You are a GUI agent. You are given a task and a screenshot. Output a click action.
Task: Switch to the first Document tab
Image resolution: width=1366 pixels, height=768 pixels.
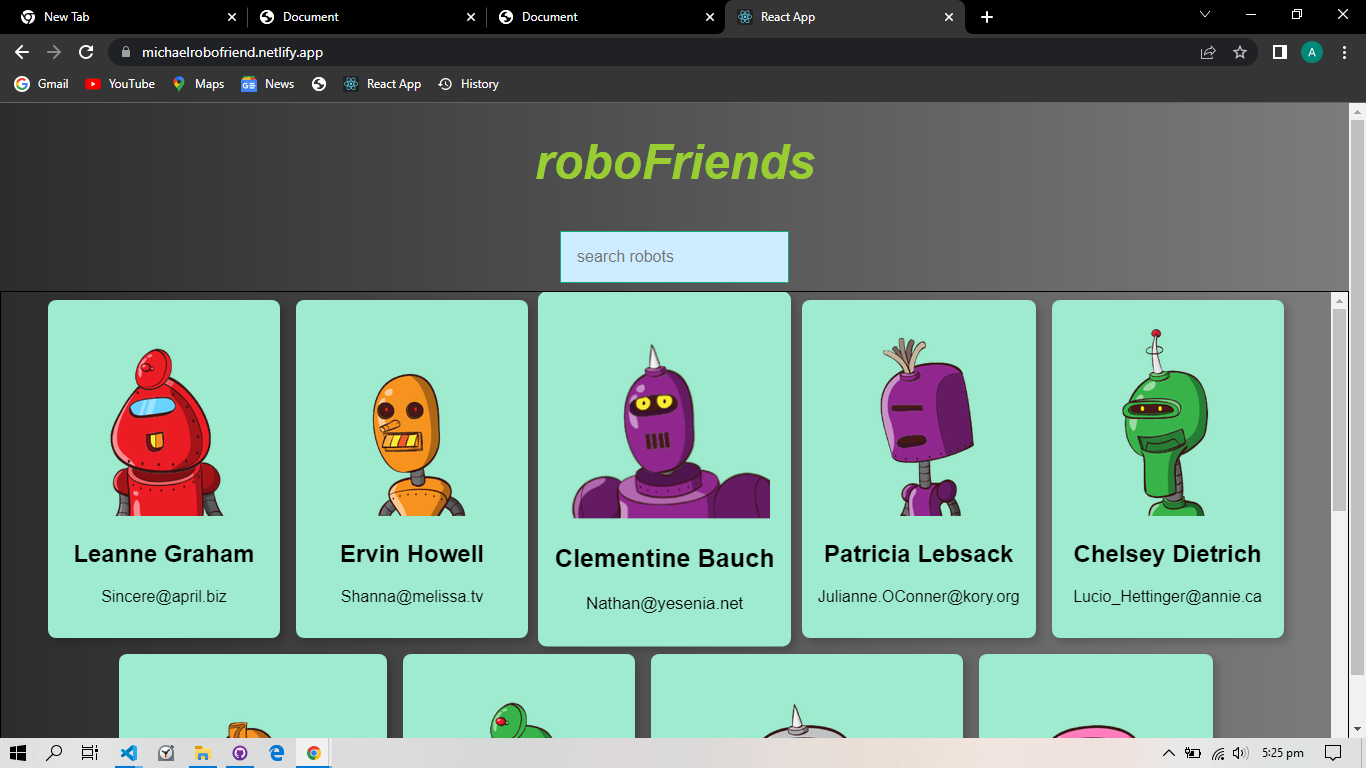pyautogui.click(x=365, y=17)
